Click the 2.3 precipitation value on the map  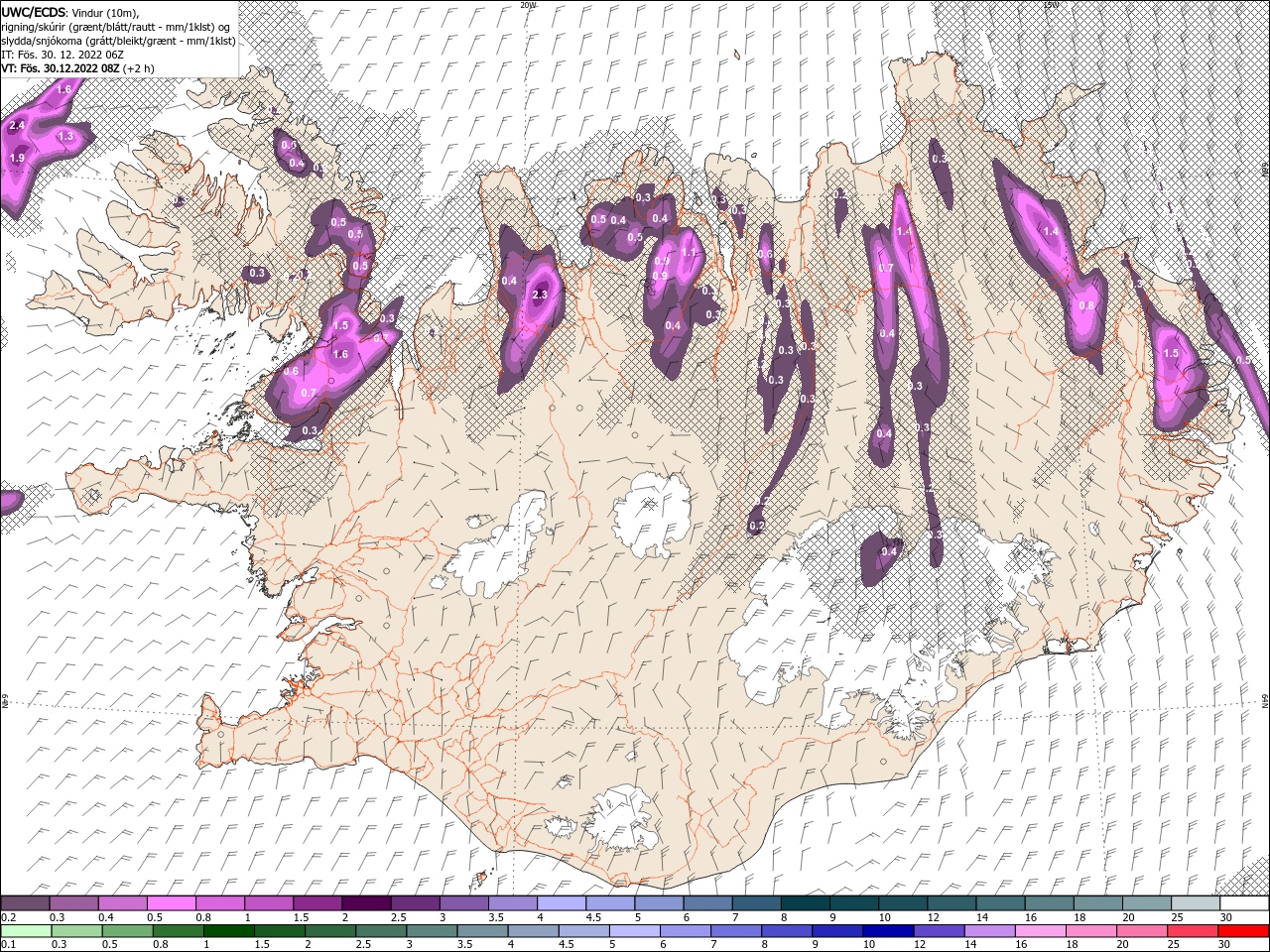(541, 295)
